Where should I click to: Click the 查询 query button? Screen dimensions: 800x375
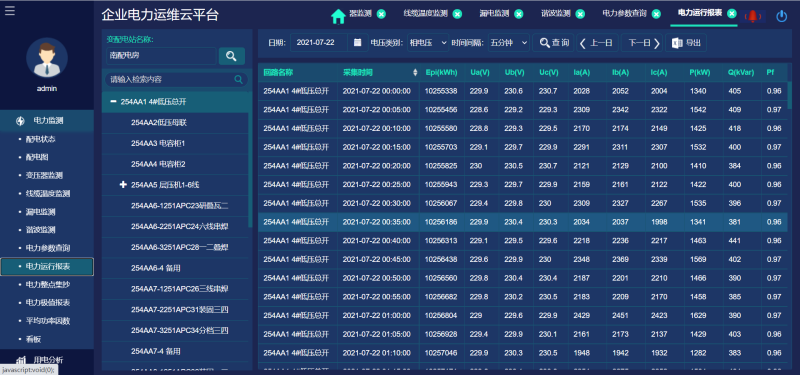tap(553, 43)
